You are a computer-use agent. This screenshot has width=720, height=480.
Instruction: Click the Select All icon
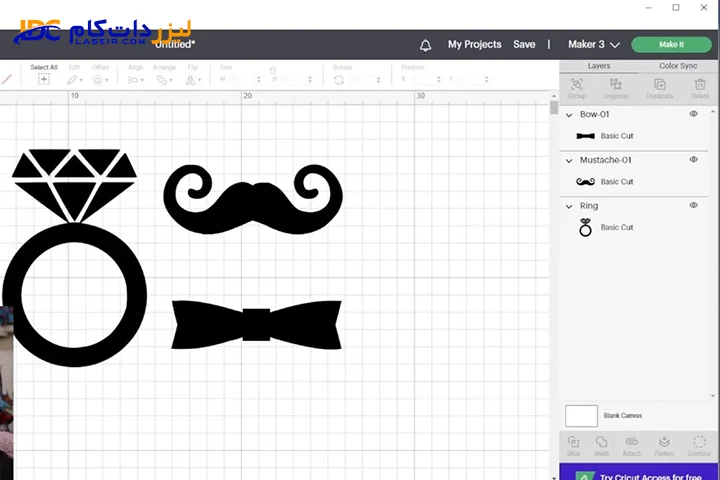[x=43, y=79]
